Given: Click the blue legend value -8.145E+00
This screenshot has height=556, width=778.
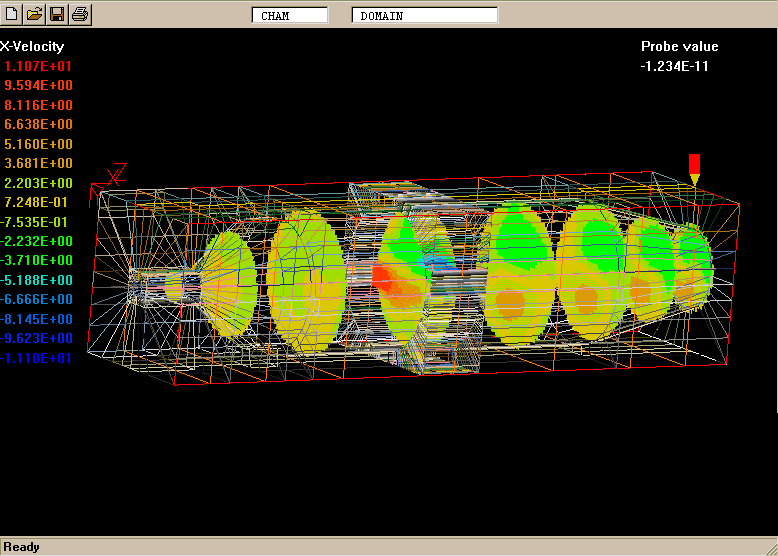Looking at the screenshot, I should [36, 319].
